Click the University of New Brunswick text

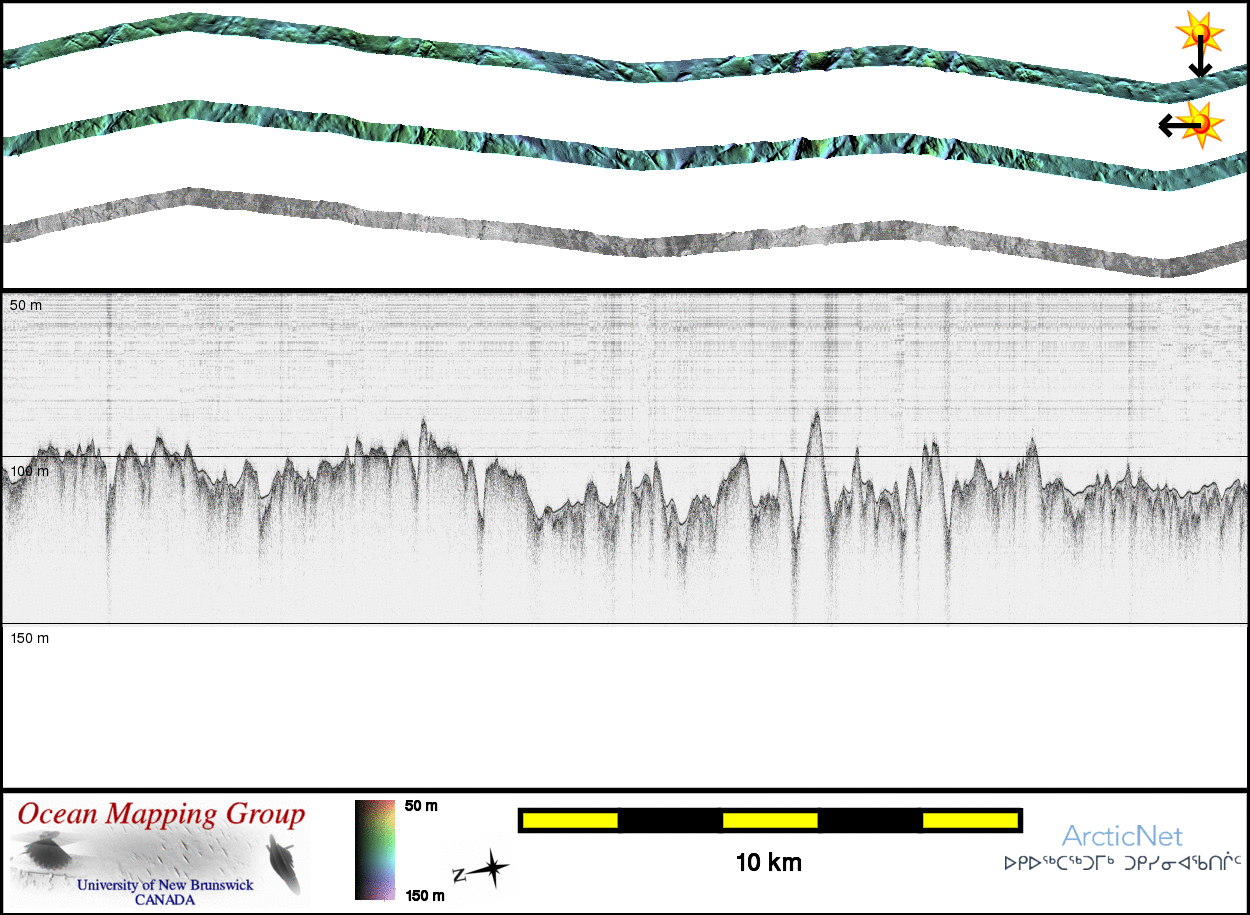[x=165, y=885]
